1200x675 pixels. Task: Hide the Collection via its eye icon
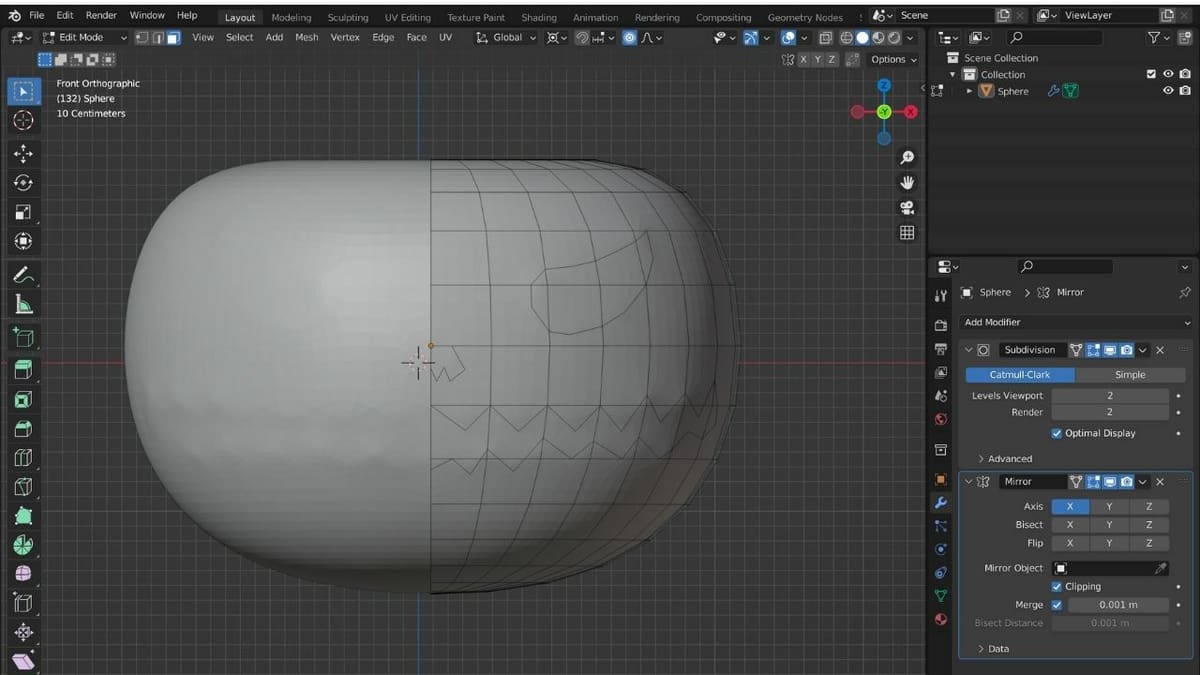tap(1168, 74)
